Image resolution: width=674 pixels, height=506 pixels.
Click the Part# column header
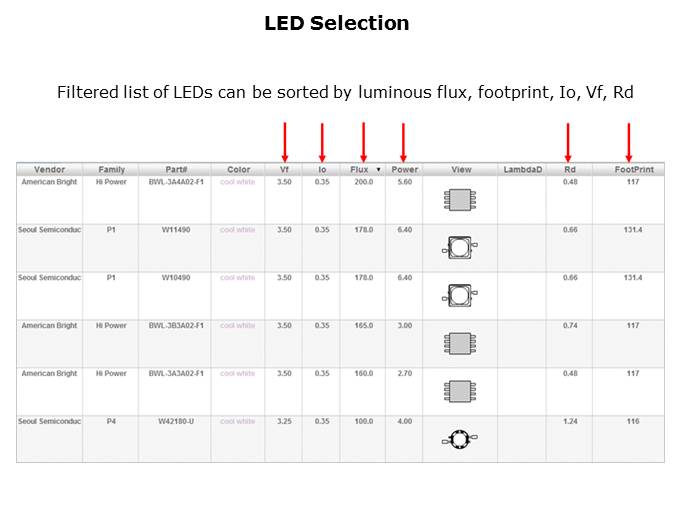(x=175, y=170)
